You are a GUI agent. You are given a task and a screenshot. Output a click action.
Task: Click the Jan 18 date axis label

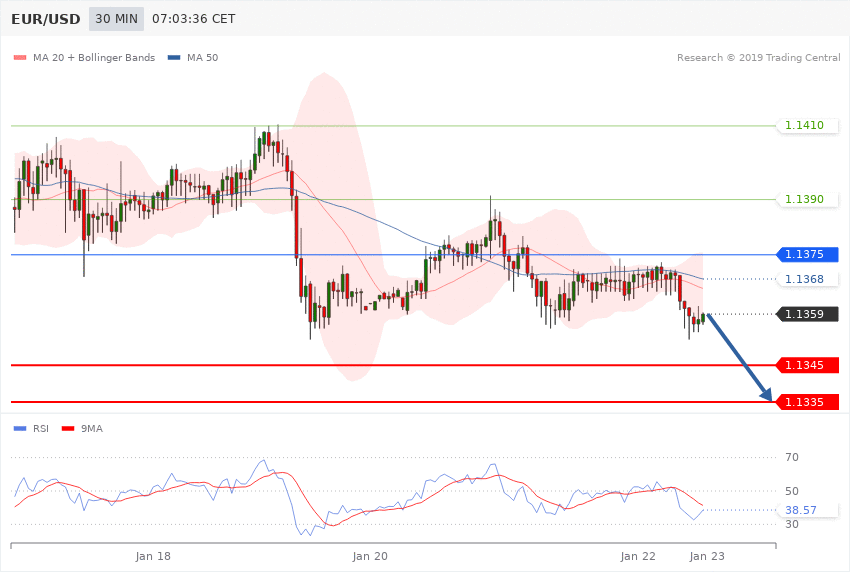tap(153, 556)
